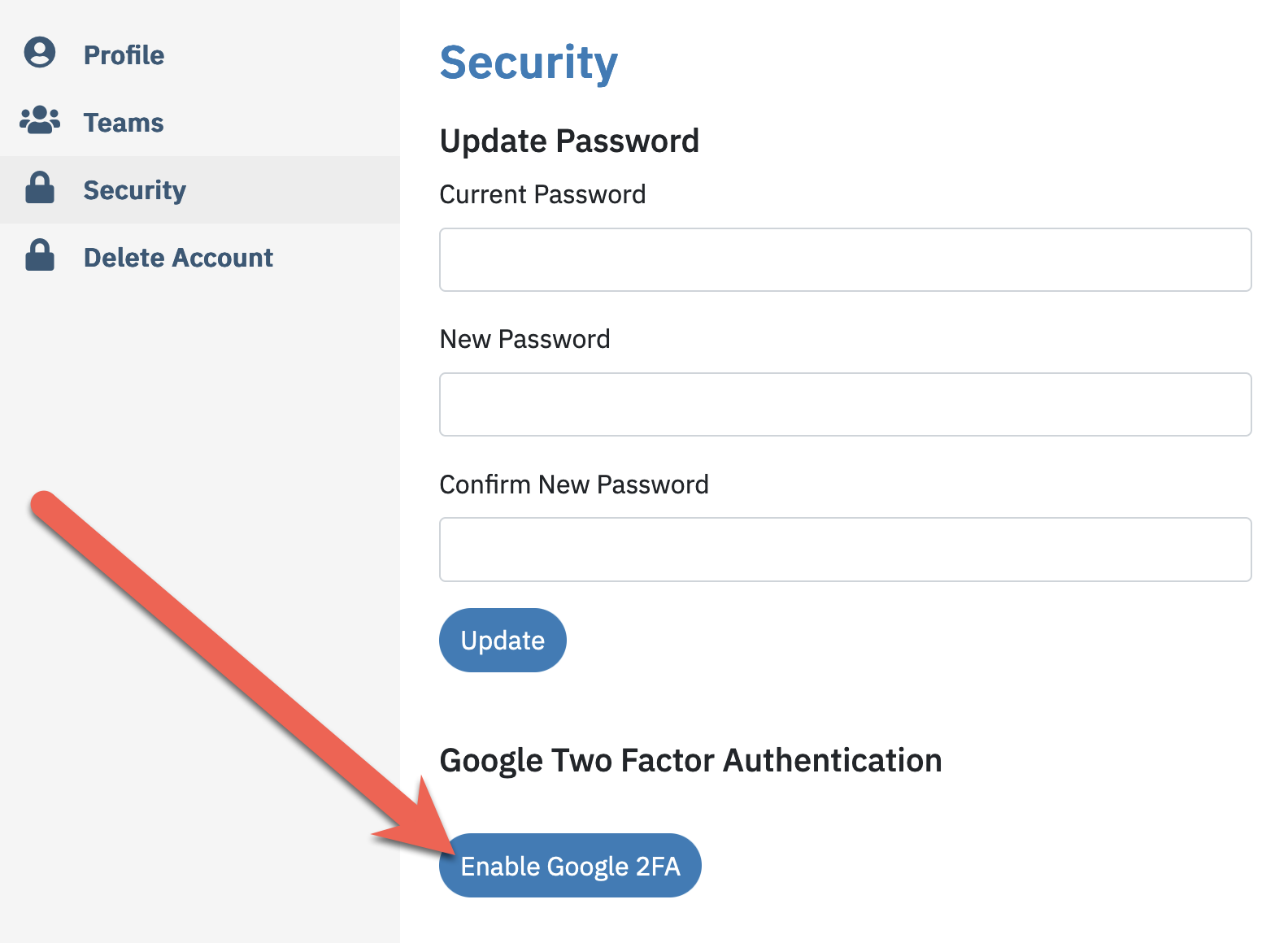The height and width of the screenshot is (943, 1288).
Task: Focus the Current Password input field
Action: point(845,259)
